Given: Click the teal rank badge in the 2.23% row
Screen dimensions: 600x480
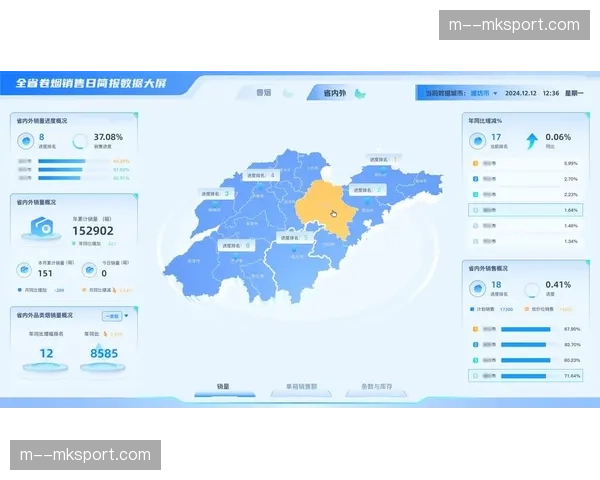Looking at the screenshot, I should (475, 194).
